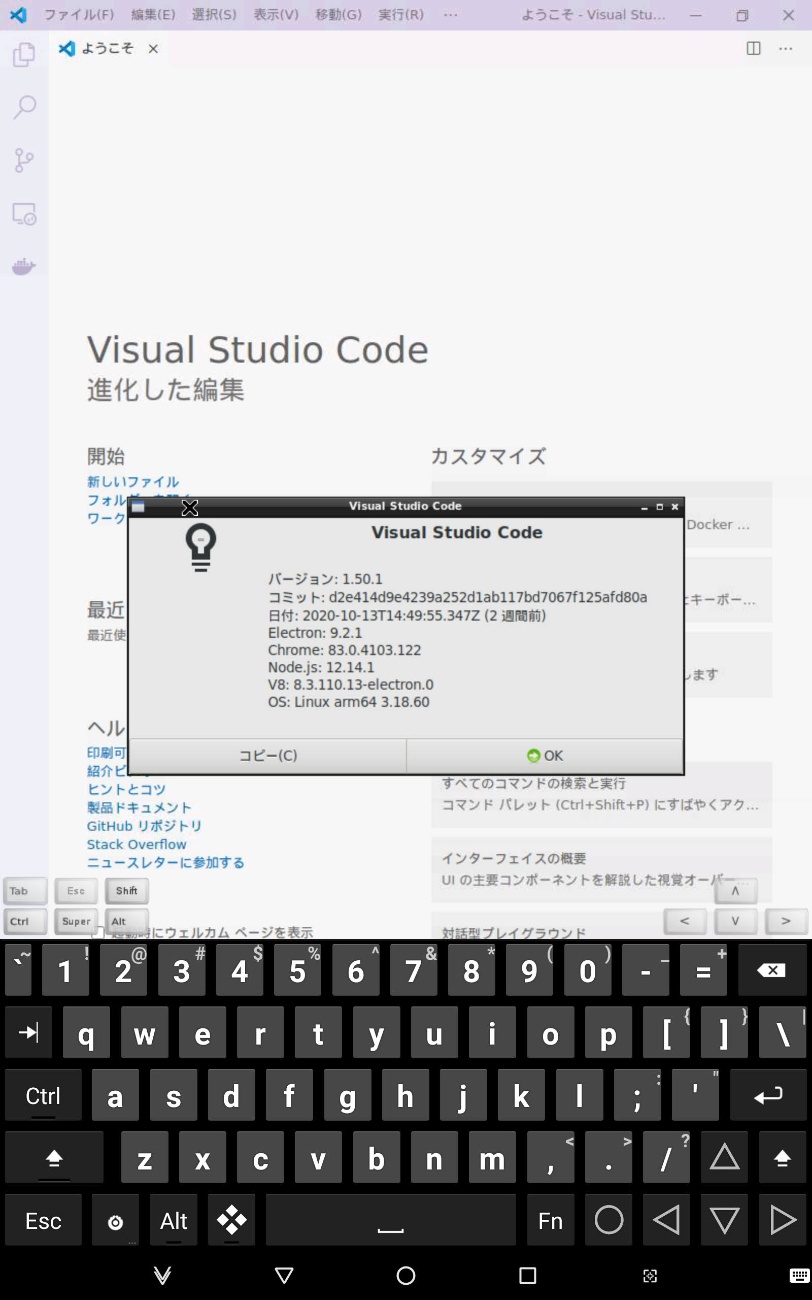The image size is (812, 1300).
Task: Open GitHub リポジトリ link
Action: 144,826
